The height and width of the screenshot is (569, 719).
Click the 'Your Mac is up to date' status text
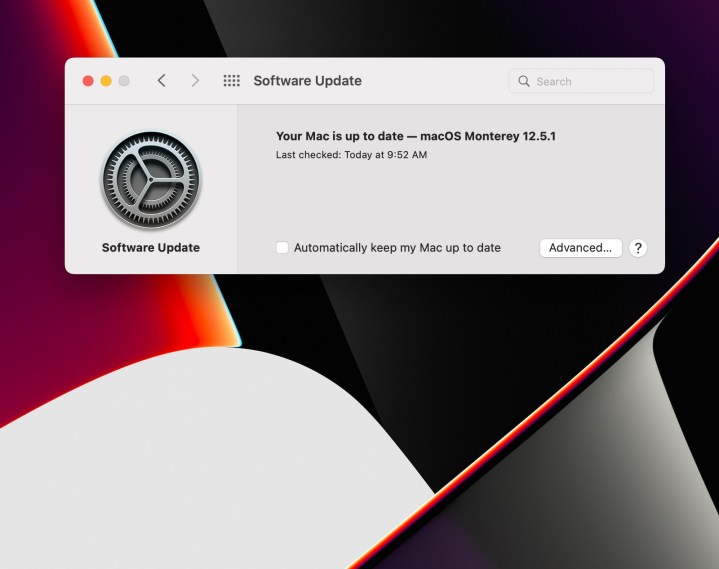[416, 136]
